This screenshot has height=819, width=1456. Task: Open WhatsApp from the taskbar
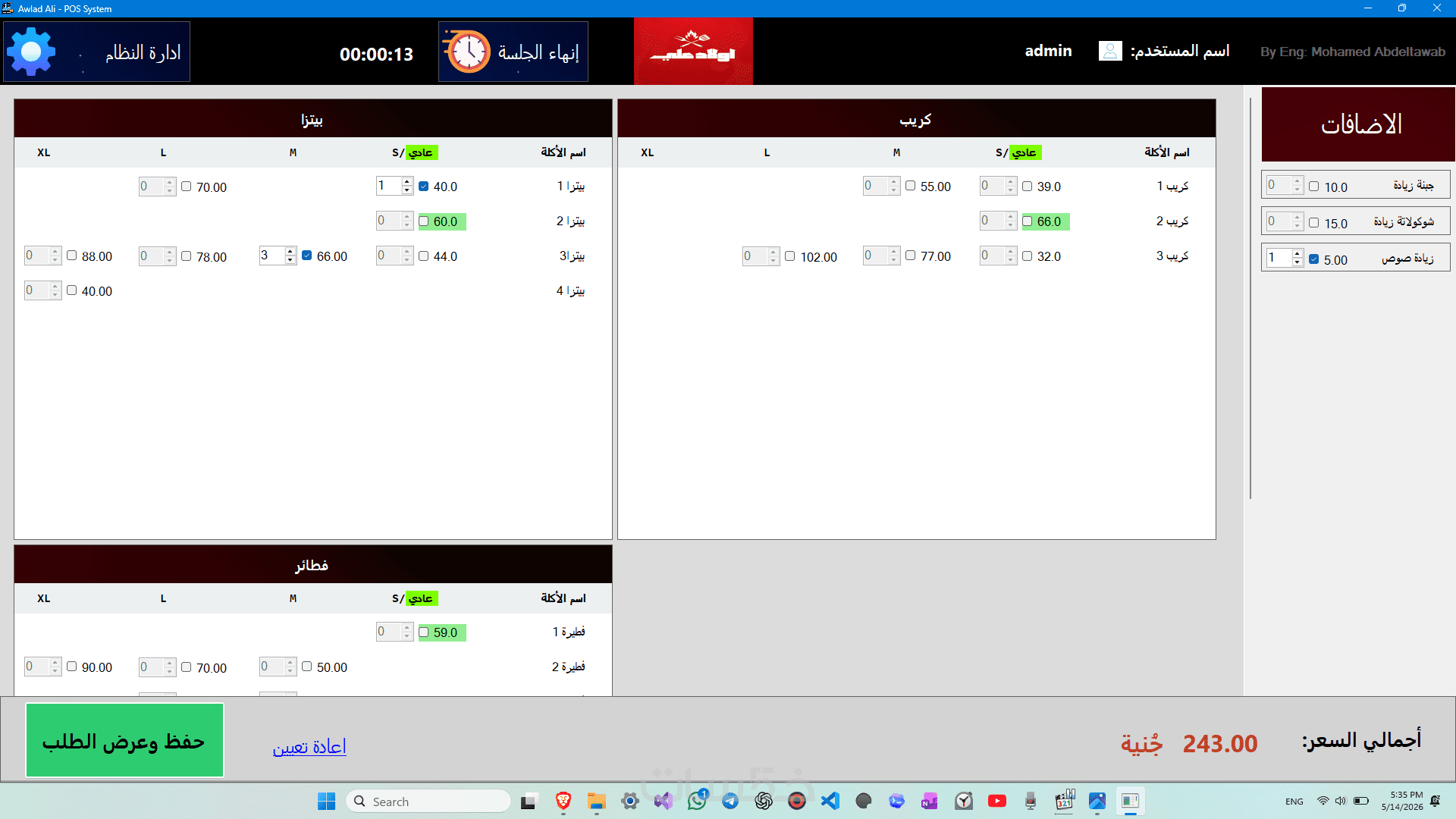(x=697, y=801)
